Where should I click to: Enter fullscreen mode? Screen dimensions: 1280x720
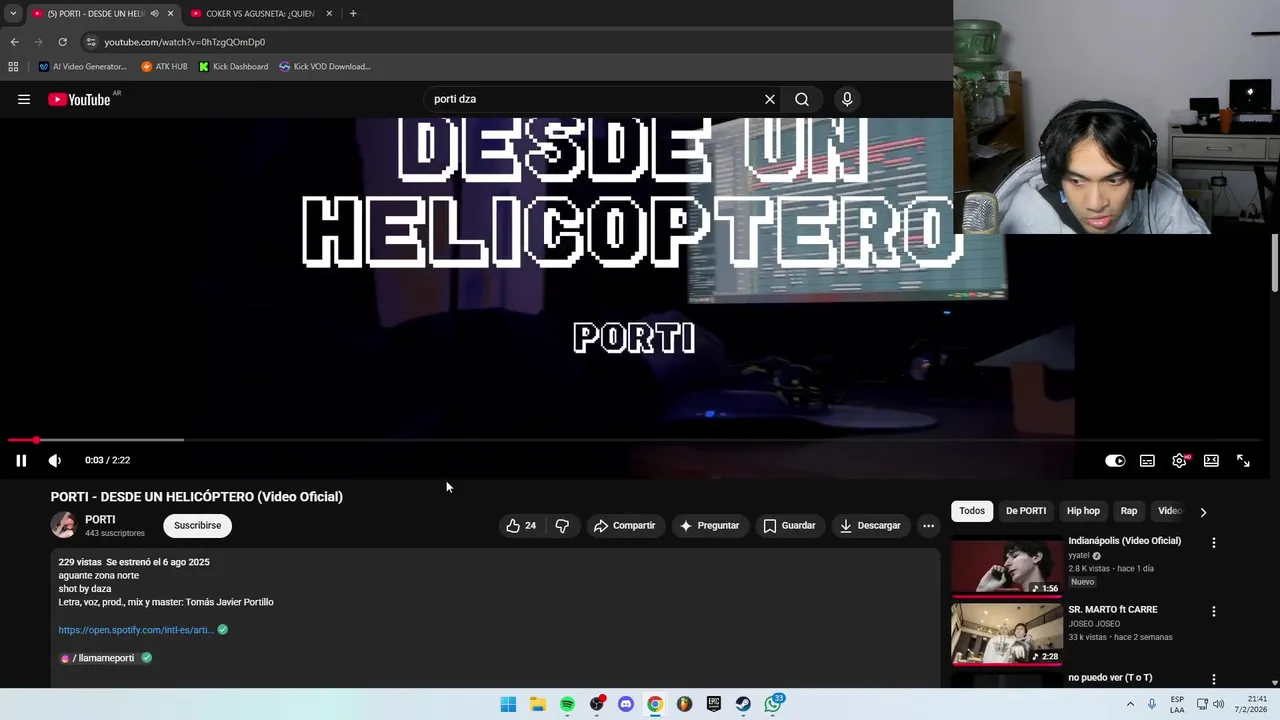(1243, 460)
